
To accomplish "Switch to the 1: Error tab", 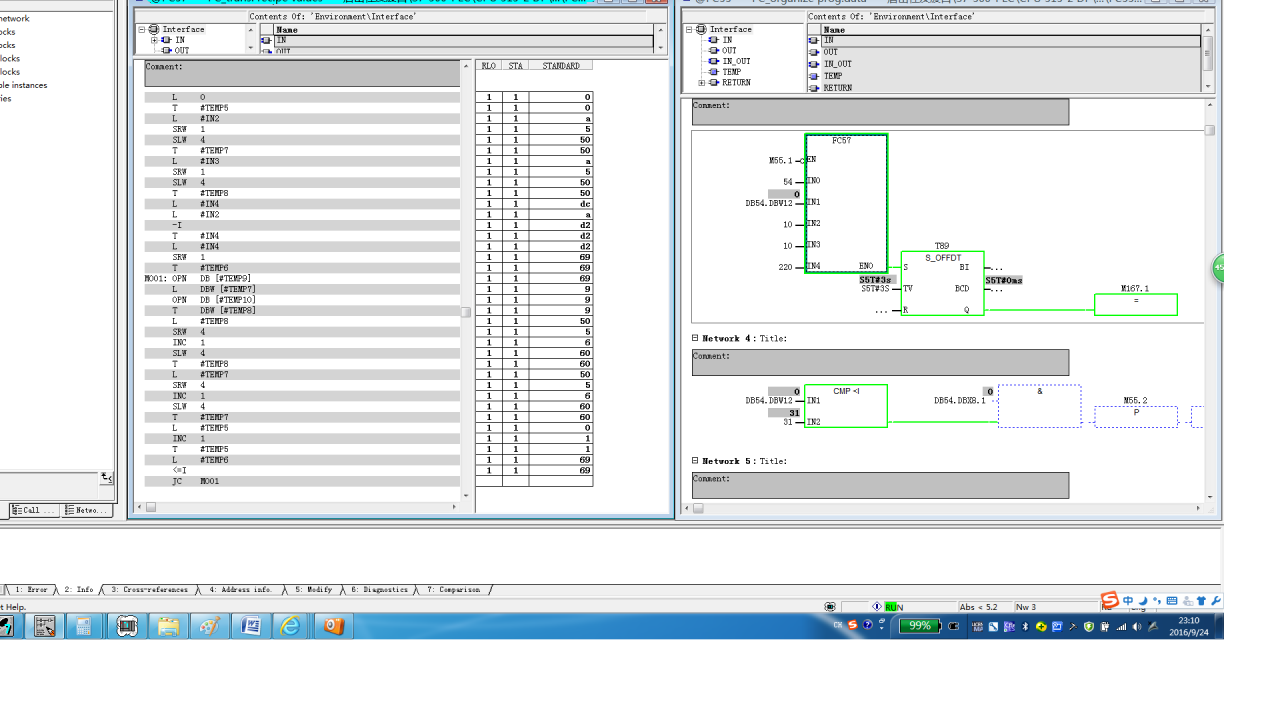I will point(30,590).
